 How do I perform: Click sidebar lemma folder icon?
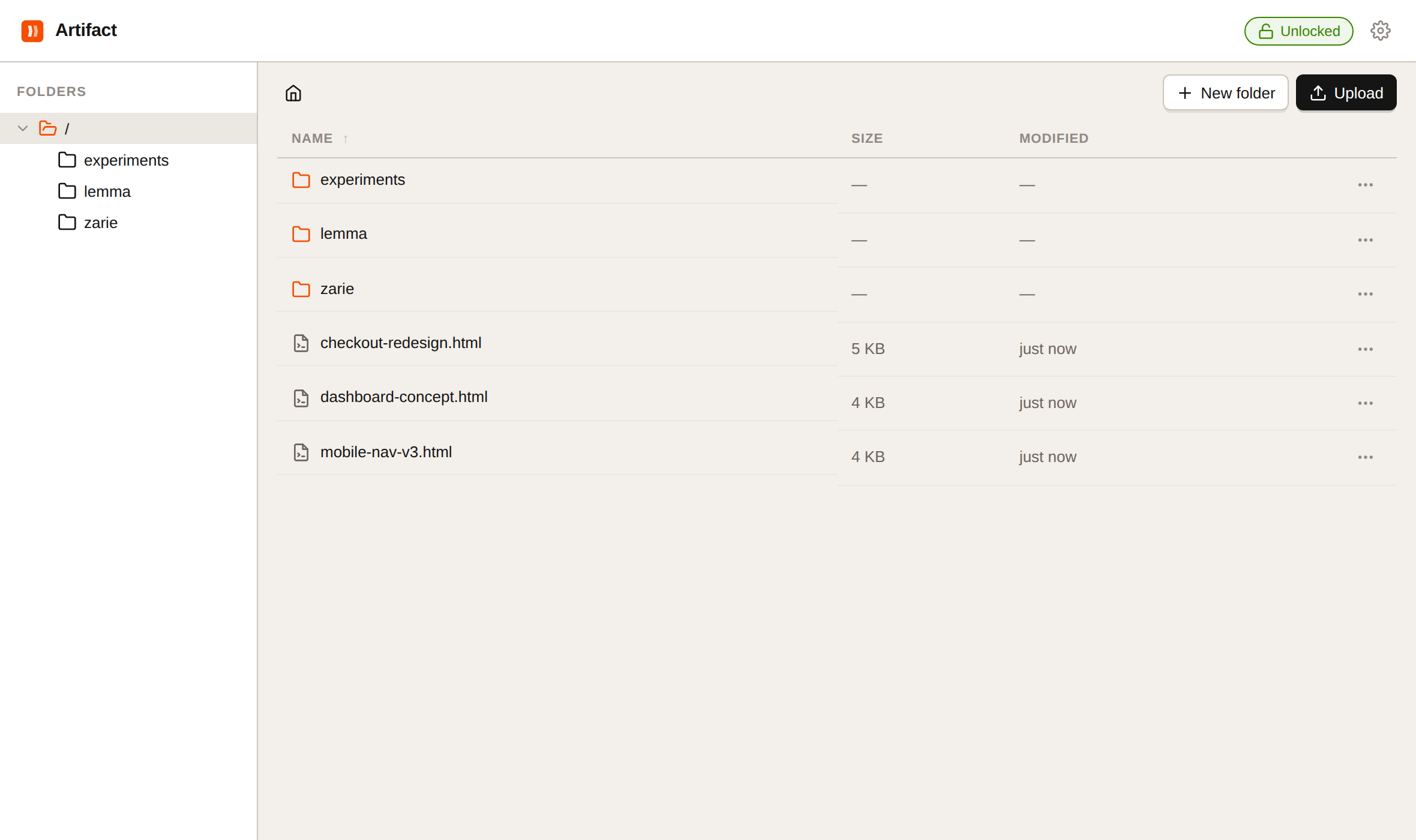click(x=67, y=191)
